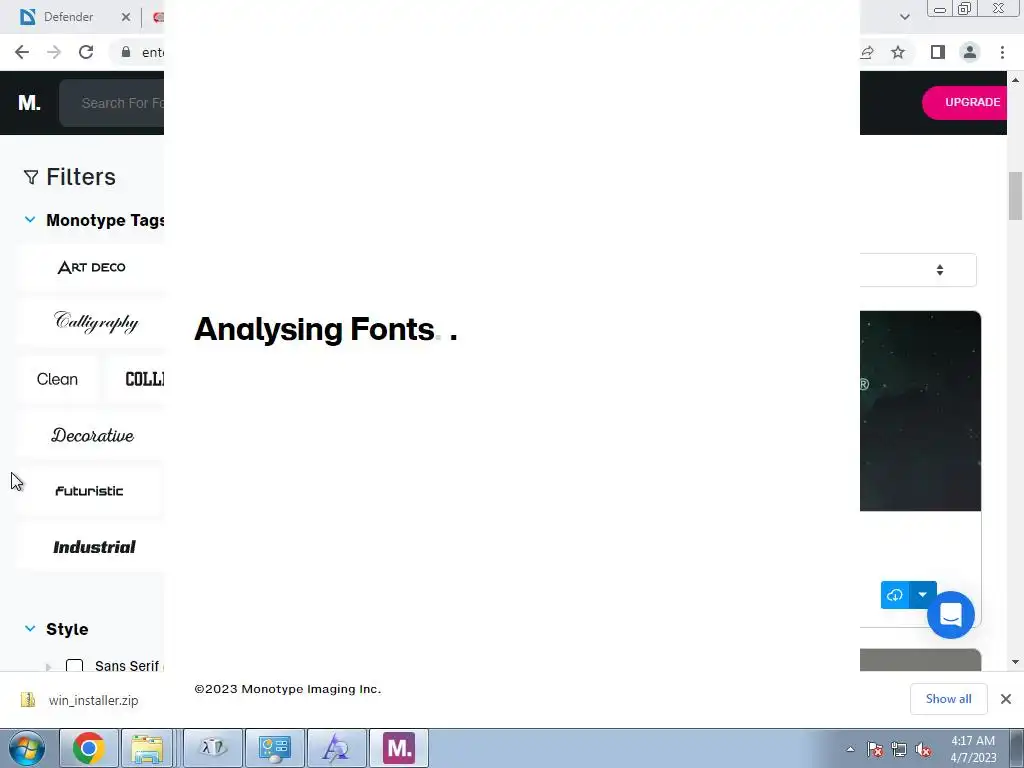1024x768 pixels.
Task: Click the address bar padlock icon
Action: click(126, 52)
